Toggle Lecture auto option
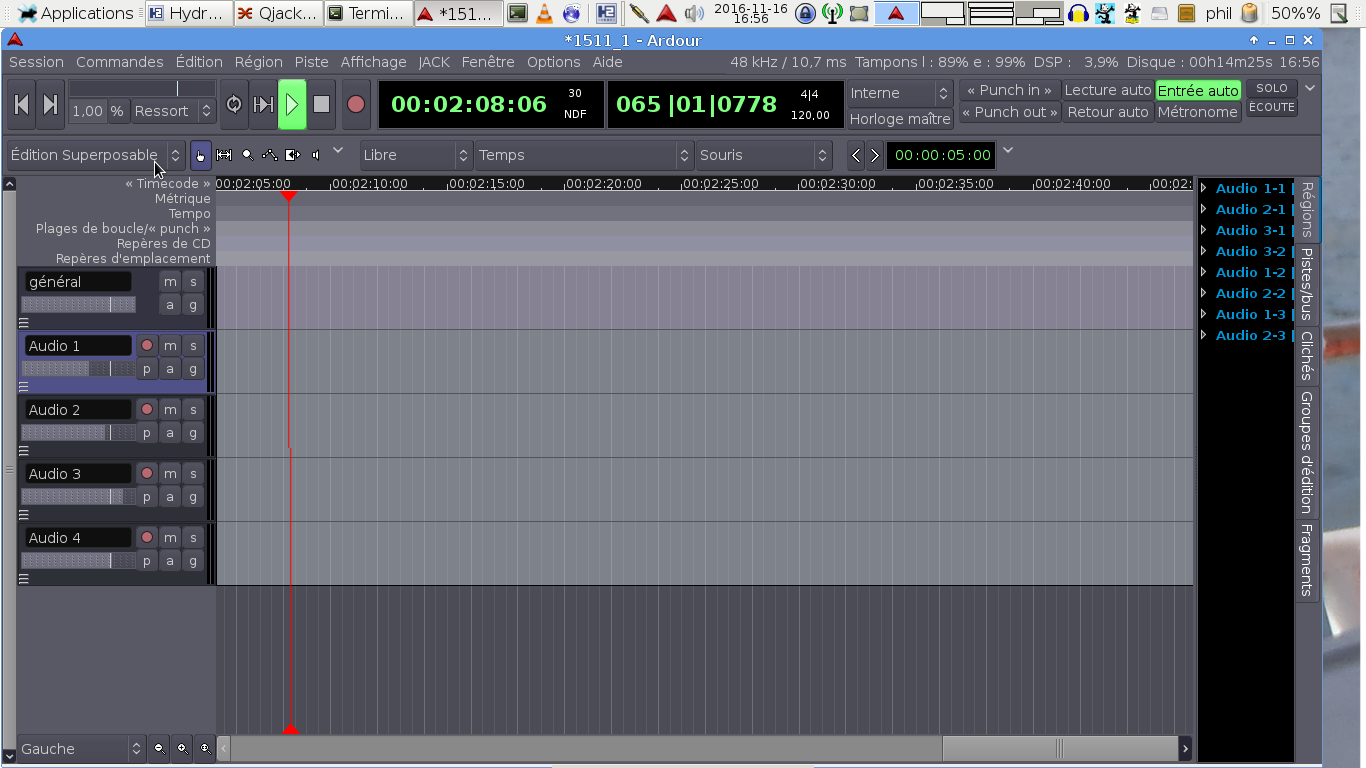This screenshot has height=768, width=1366. (x=1107, y=91)
